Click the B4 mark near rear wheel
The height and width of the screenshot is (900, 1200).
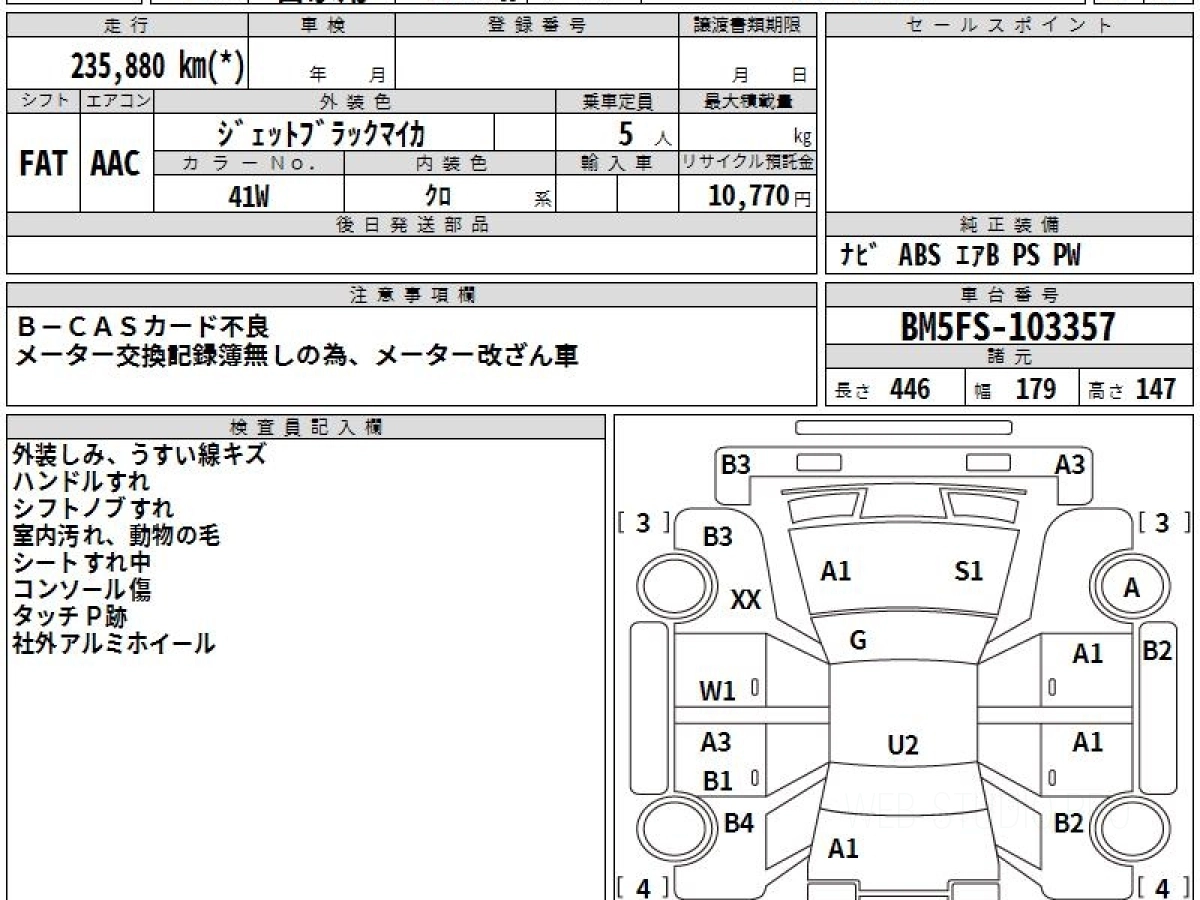738,823
